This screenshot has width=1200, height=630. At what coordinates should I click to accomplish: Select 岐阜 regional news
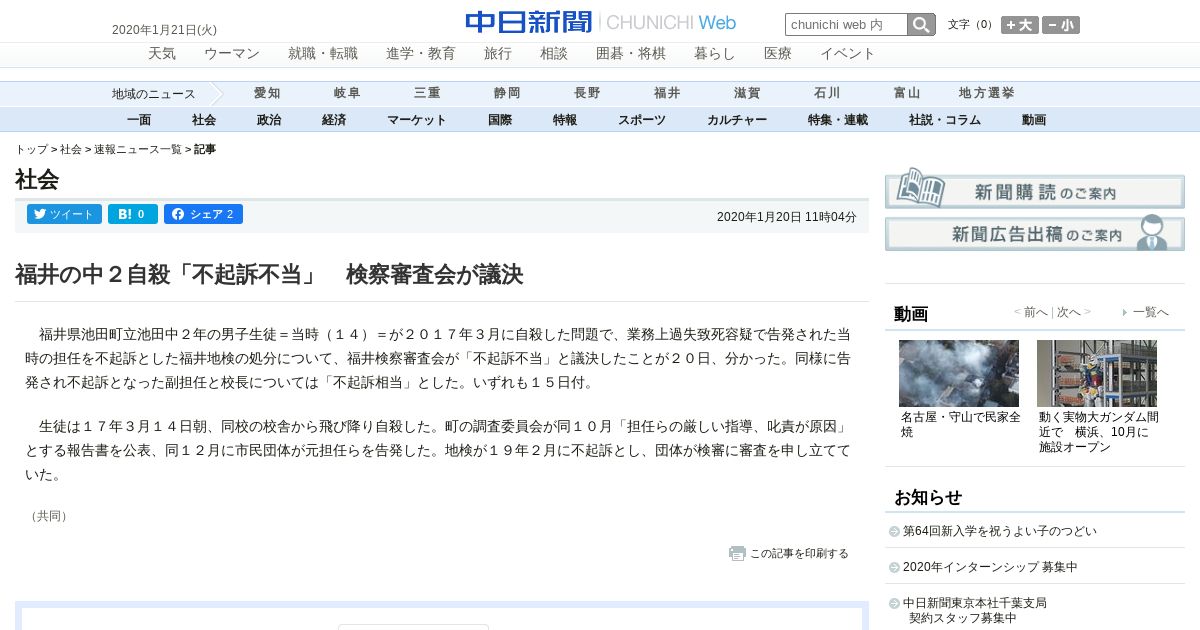pos(347,93)
